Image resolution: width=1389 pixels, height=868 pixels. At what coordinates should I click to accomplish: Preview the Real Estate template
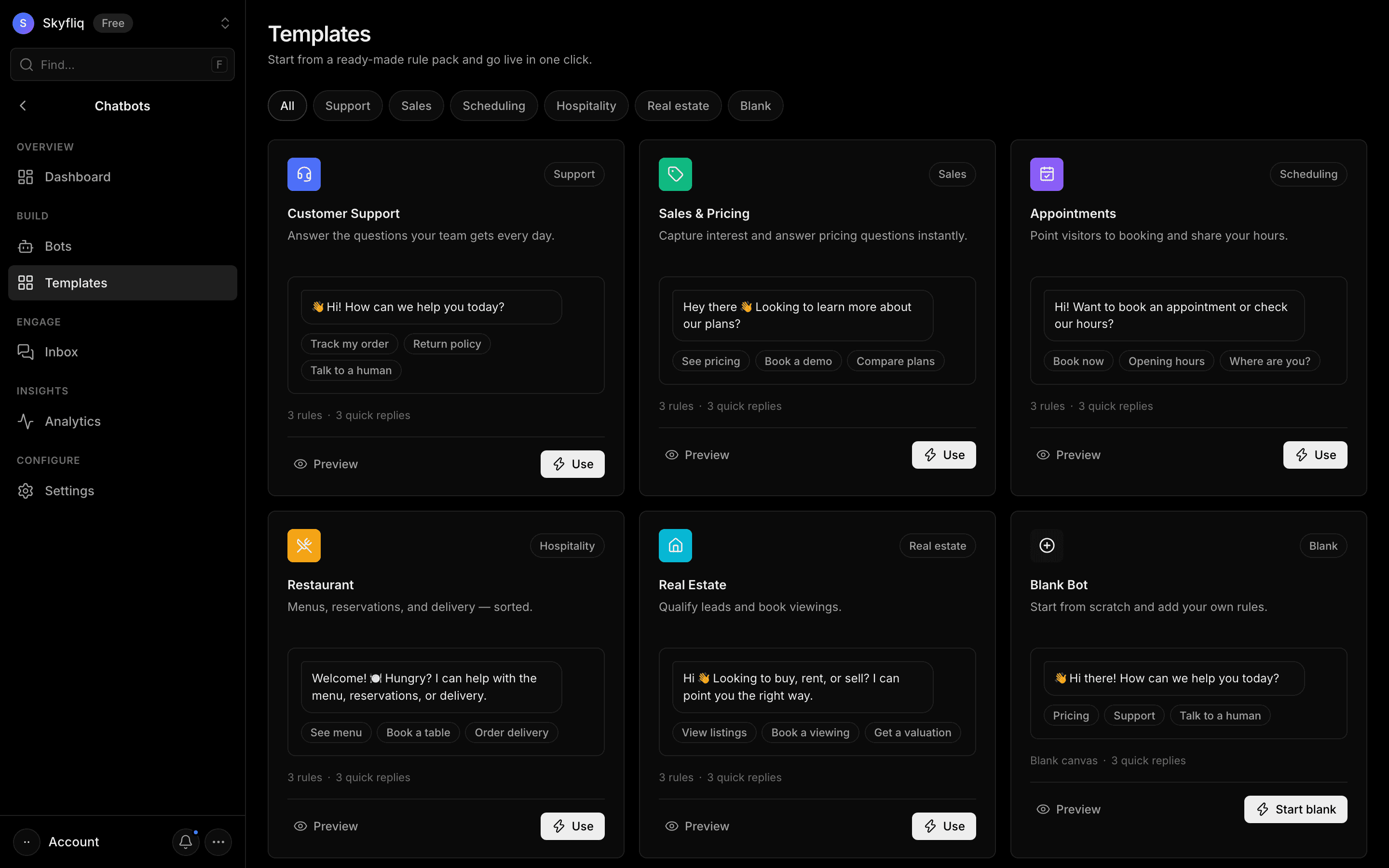697,826
